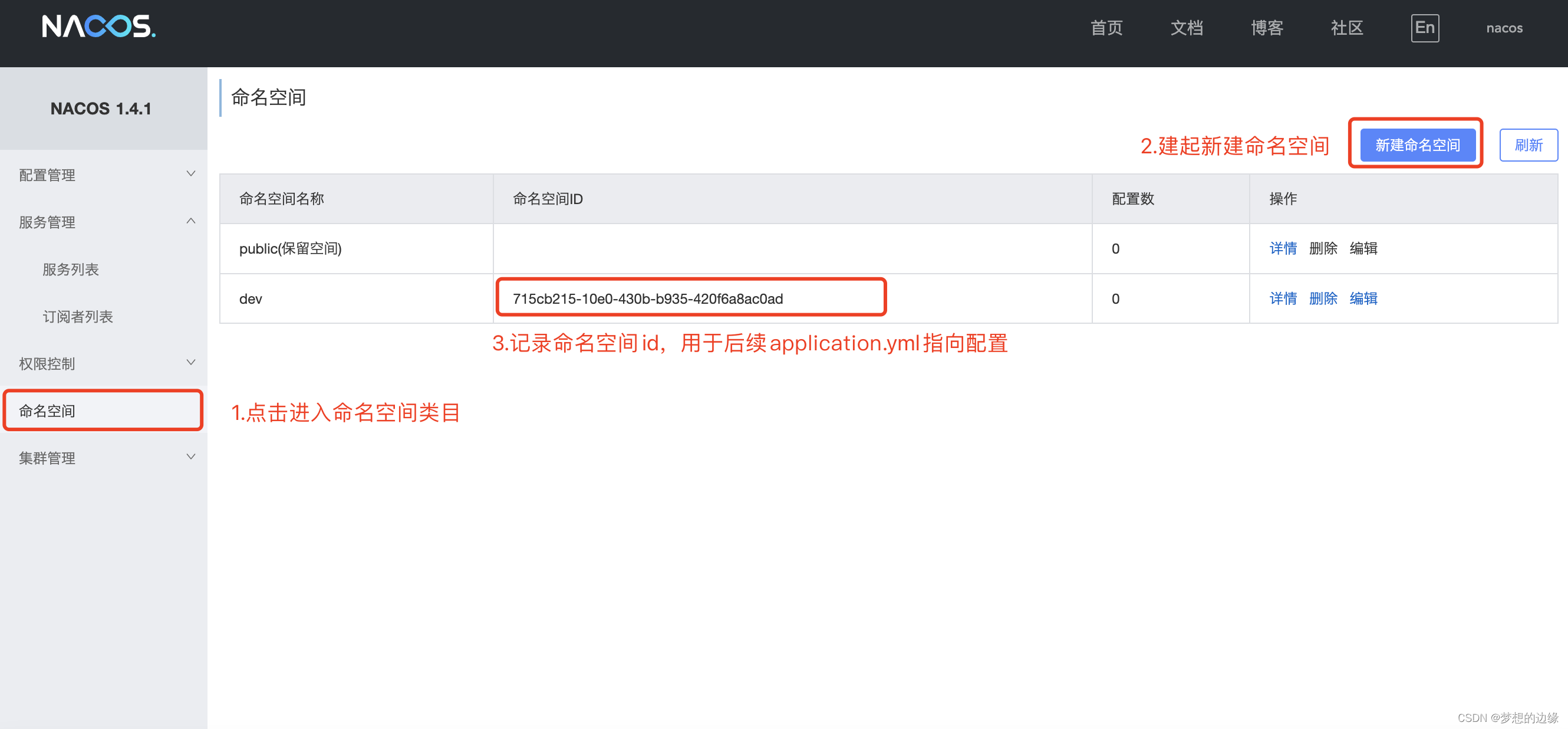Screen dimensions: 1568x729
Task: Click 删除 in public row
Action: click(1323, 248)
